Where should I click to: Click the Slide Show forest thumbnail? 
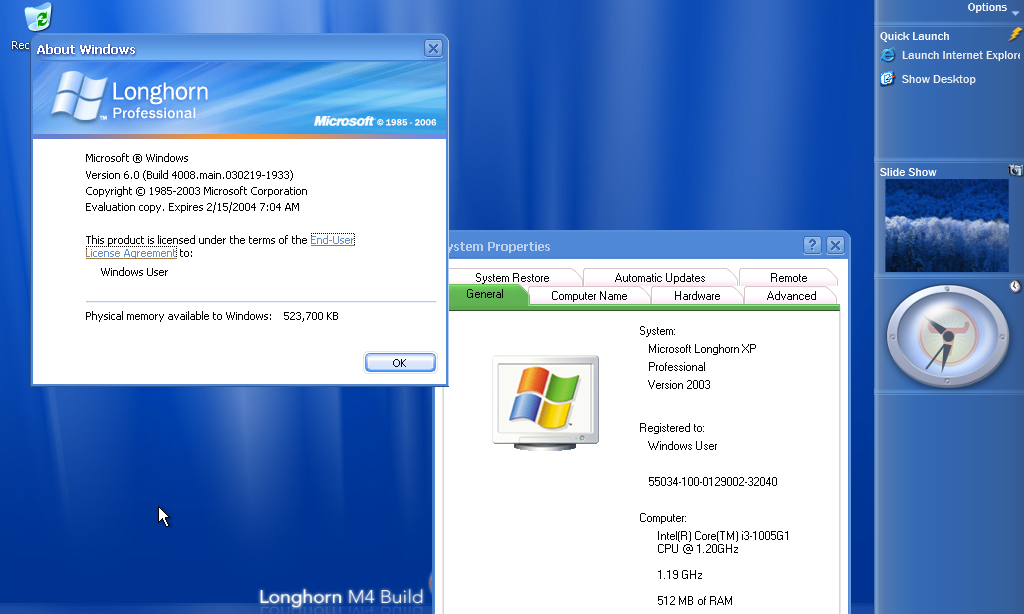tap(946, 225)
